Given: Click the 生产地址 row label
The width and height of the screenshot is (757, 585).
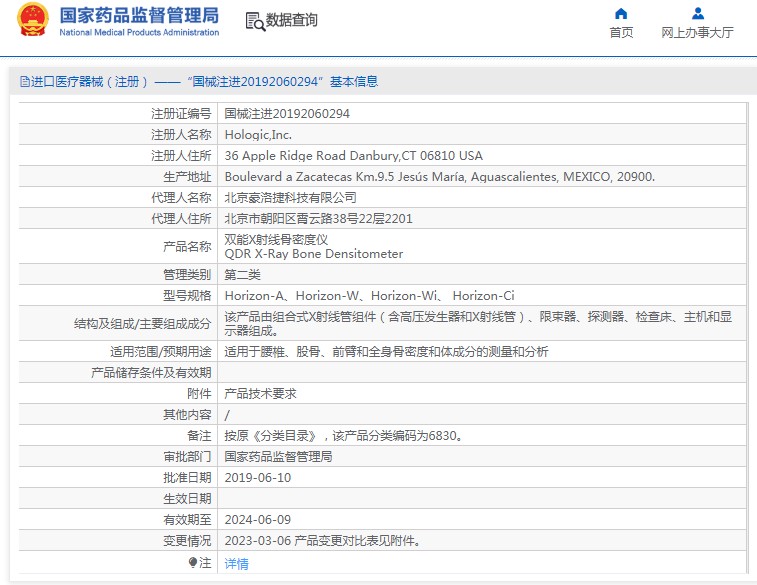Looking at the screenshot, I should [x=187, y=177].
